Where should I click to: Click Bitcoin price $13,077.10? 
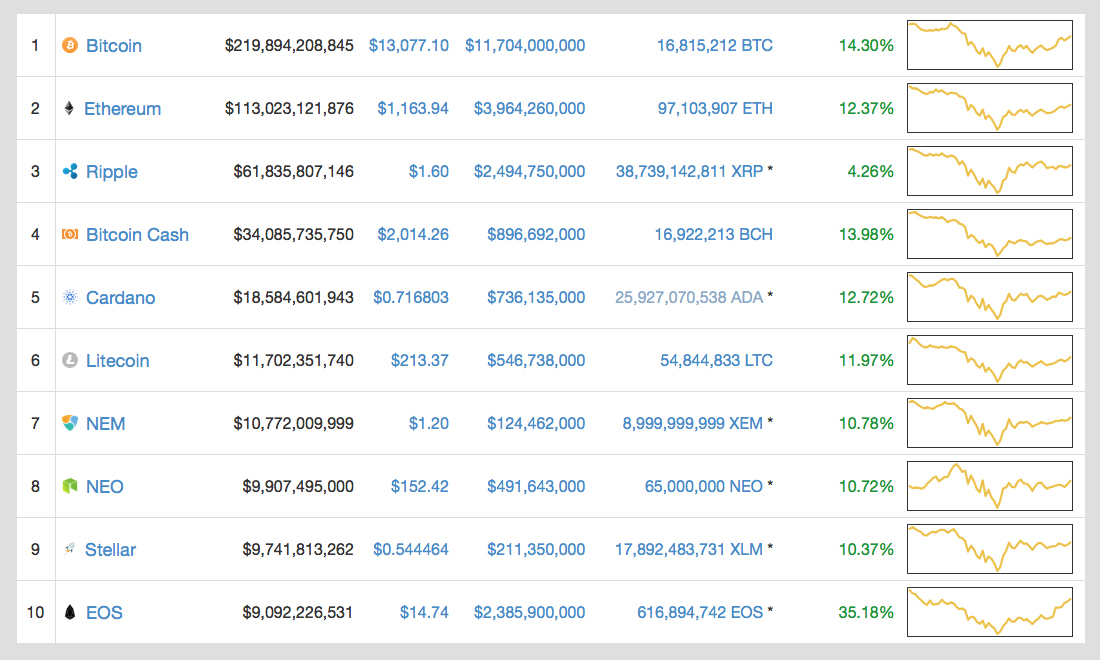pyautogui.click(x=409, y=46)
